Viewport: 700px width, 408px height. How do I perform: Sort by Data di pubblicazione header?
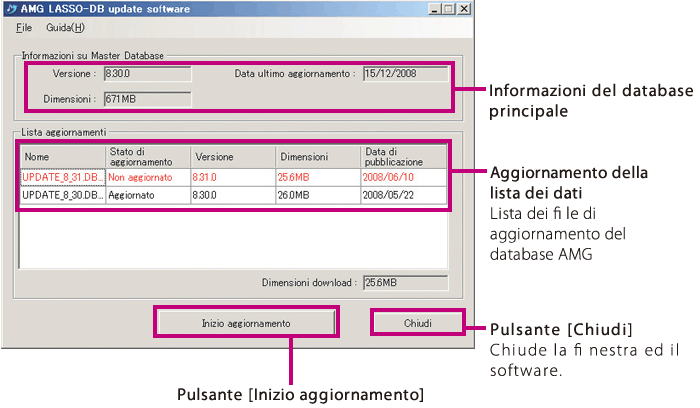coord(403,157)
